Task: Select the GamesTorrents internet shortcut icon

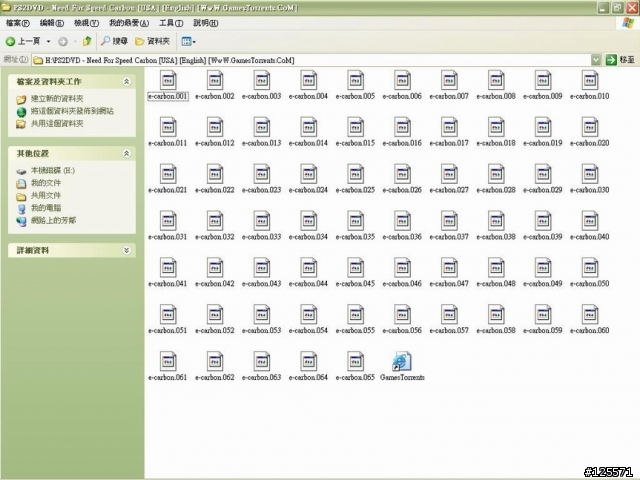Action: click(402, 362)
